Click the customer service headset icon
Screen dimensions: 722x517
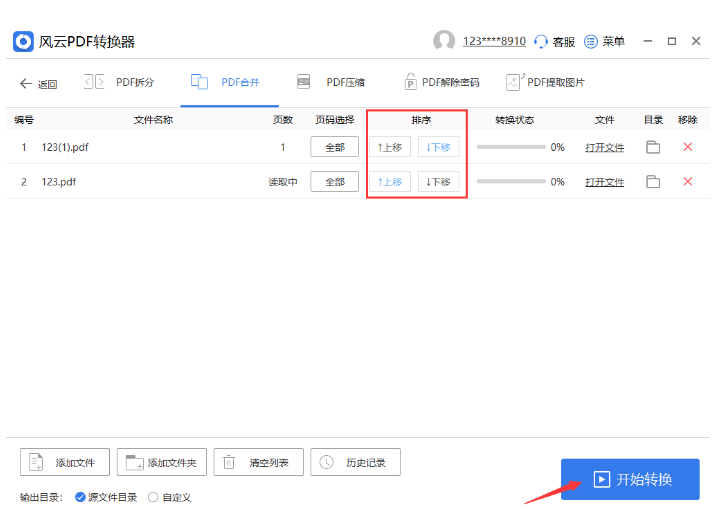(x=541, y=41)
